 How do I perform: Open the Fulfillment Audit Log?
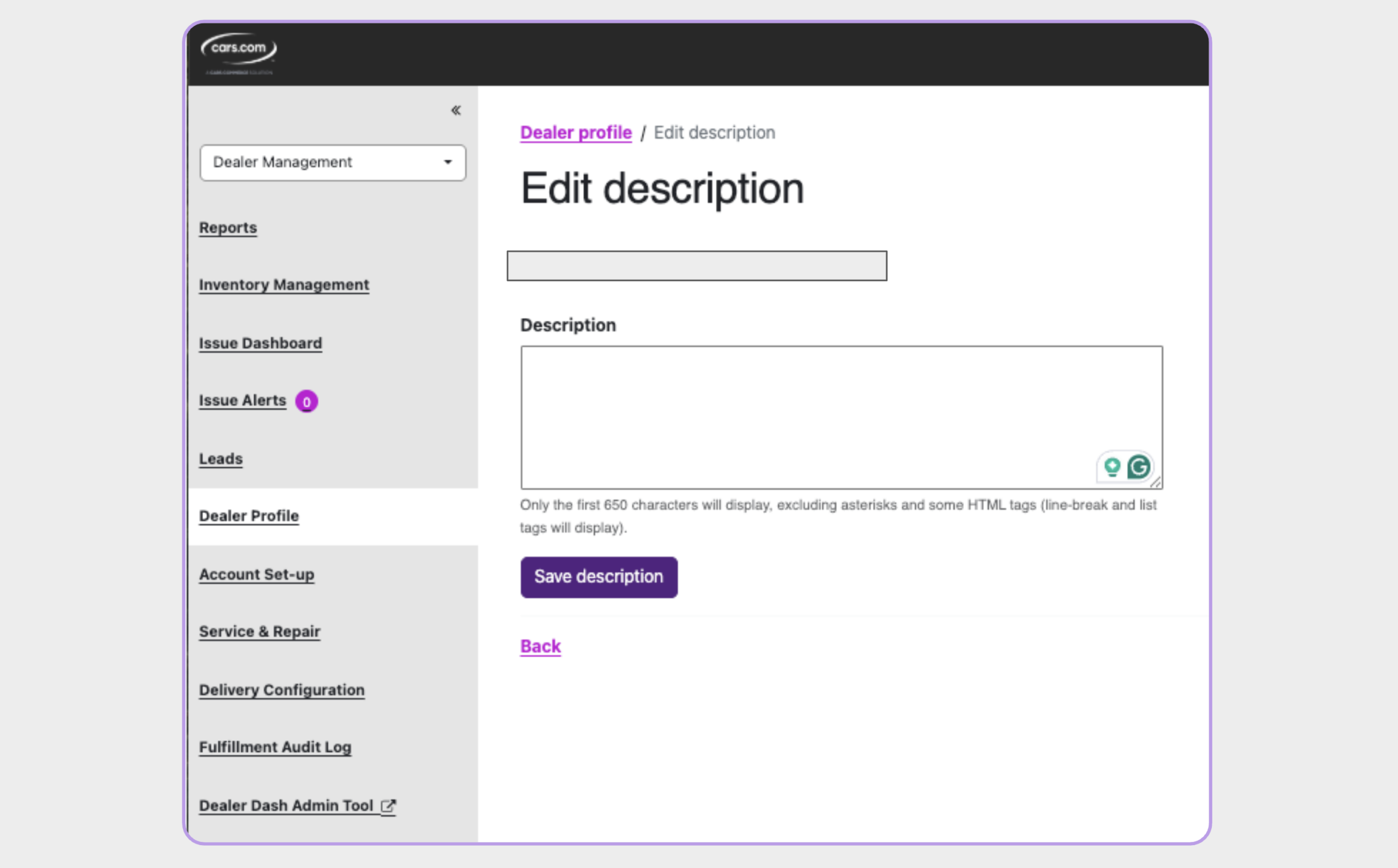(x=276, y=747)
